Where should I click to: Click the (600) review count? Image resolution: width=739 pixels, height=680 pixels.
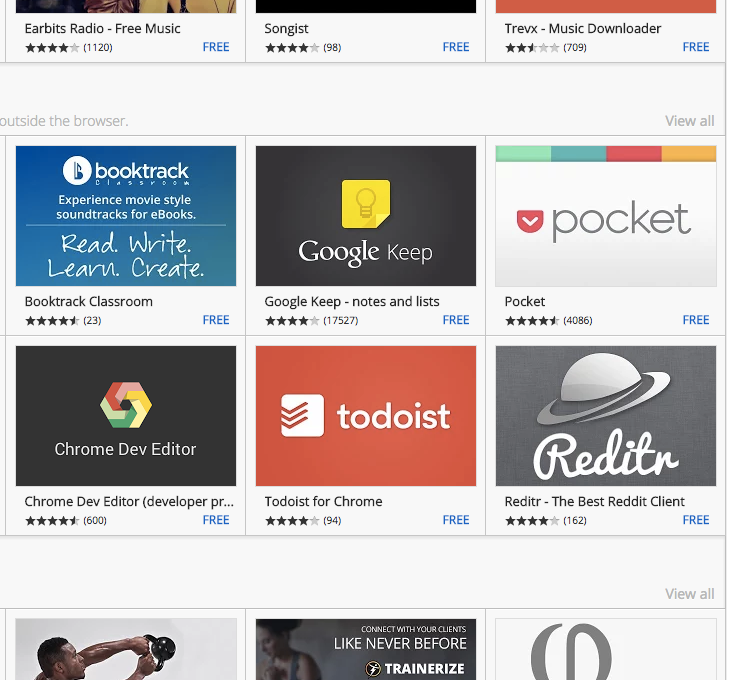click(x=95, y=521)
